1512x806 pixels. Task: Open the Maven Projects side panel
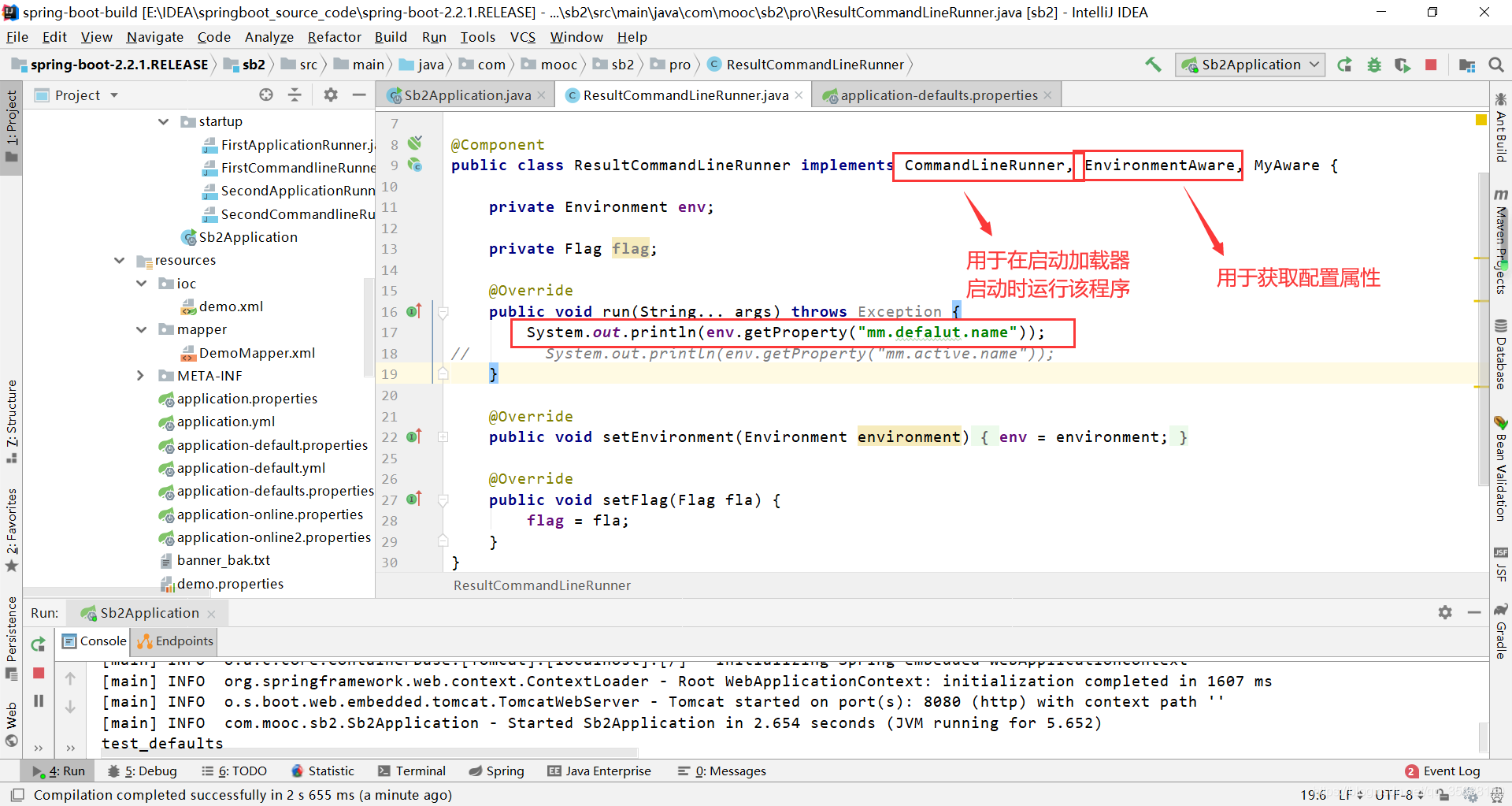coord(1501,242)
